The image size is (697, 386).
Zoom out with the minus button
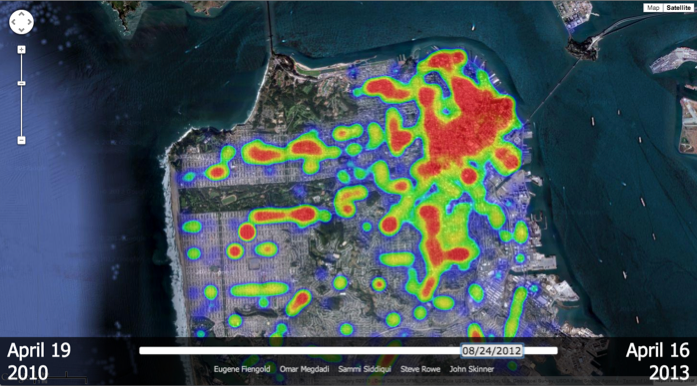click(x=21, y=140)
